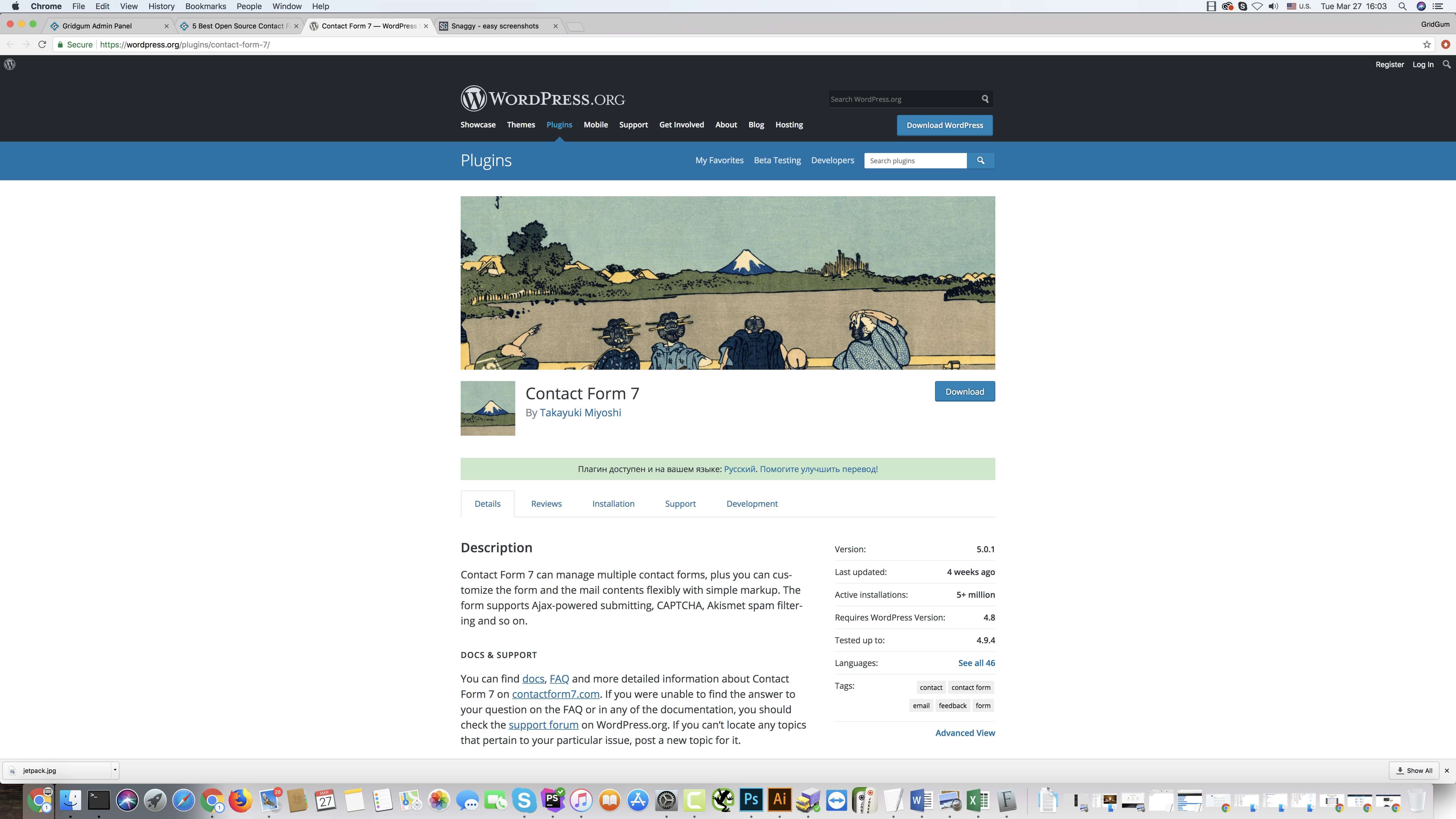Open the Notification Center menu bar icon
1456x819 pixels.
pos(1438,6)
